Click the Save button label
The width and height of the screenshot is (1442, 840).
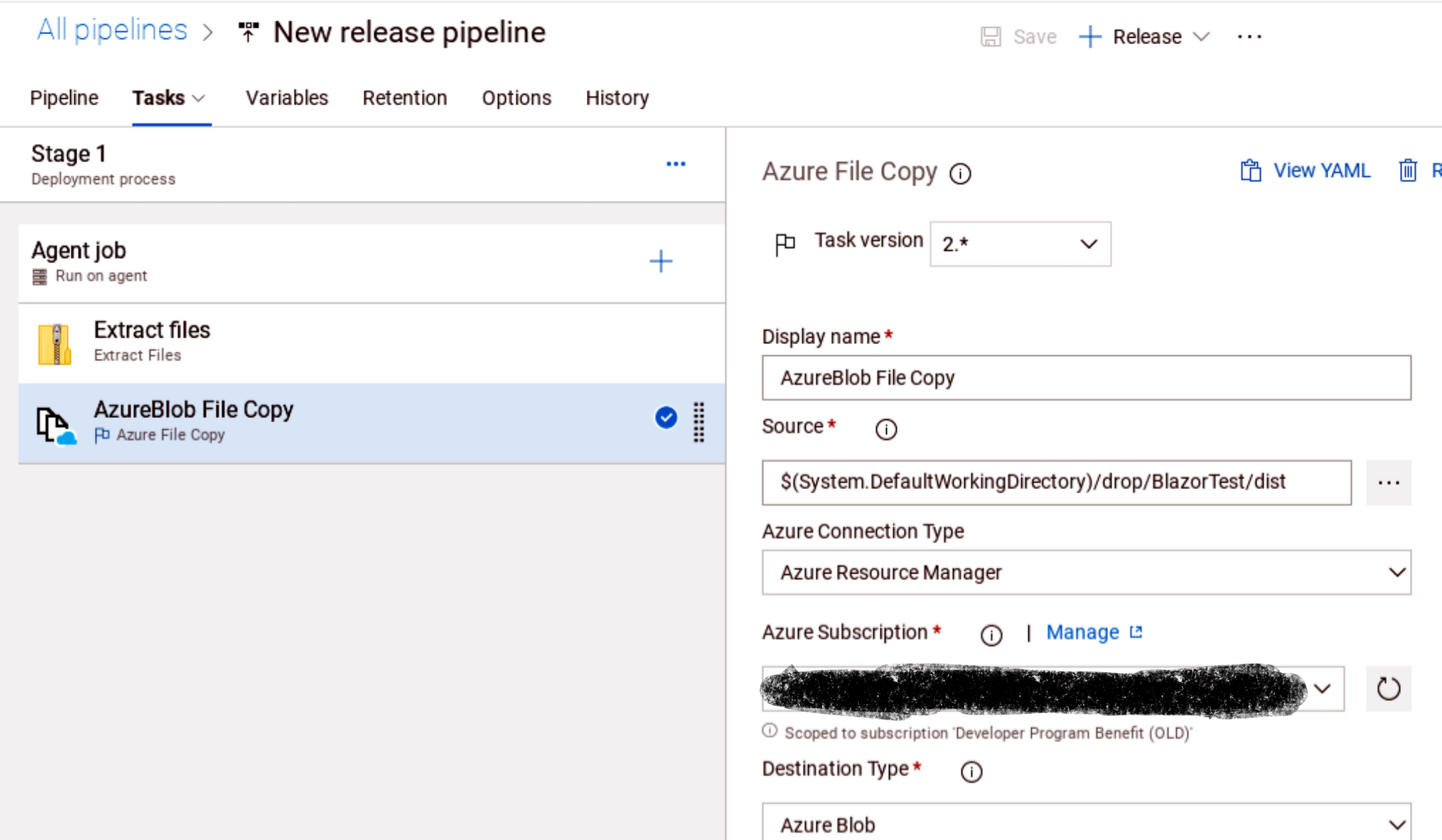(1035, 37)
